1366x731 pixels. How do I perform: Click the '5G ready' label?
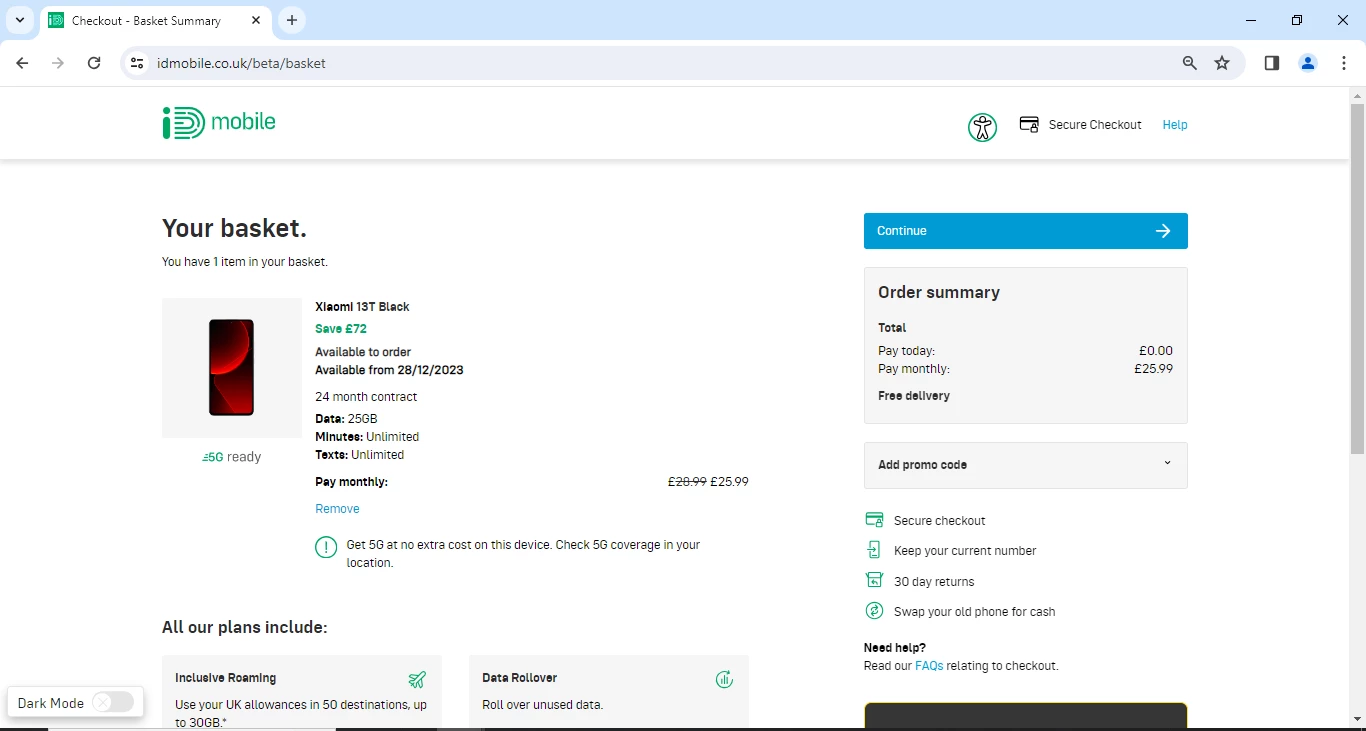(x=232, y=457)
